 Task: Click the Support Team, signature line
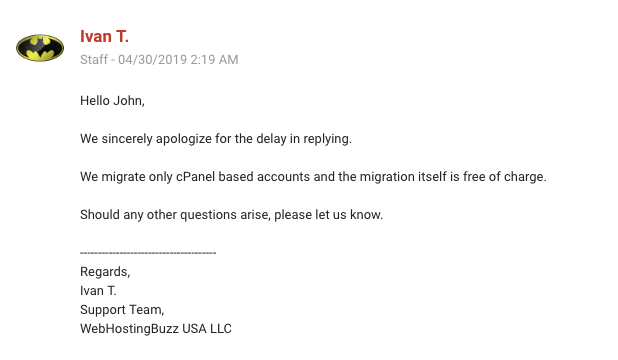[122, 310]
